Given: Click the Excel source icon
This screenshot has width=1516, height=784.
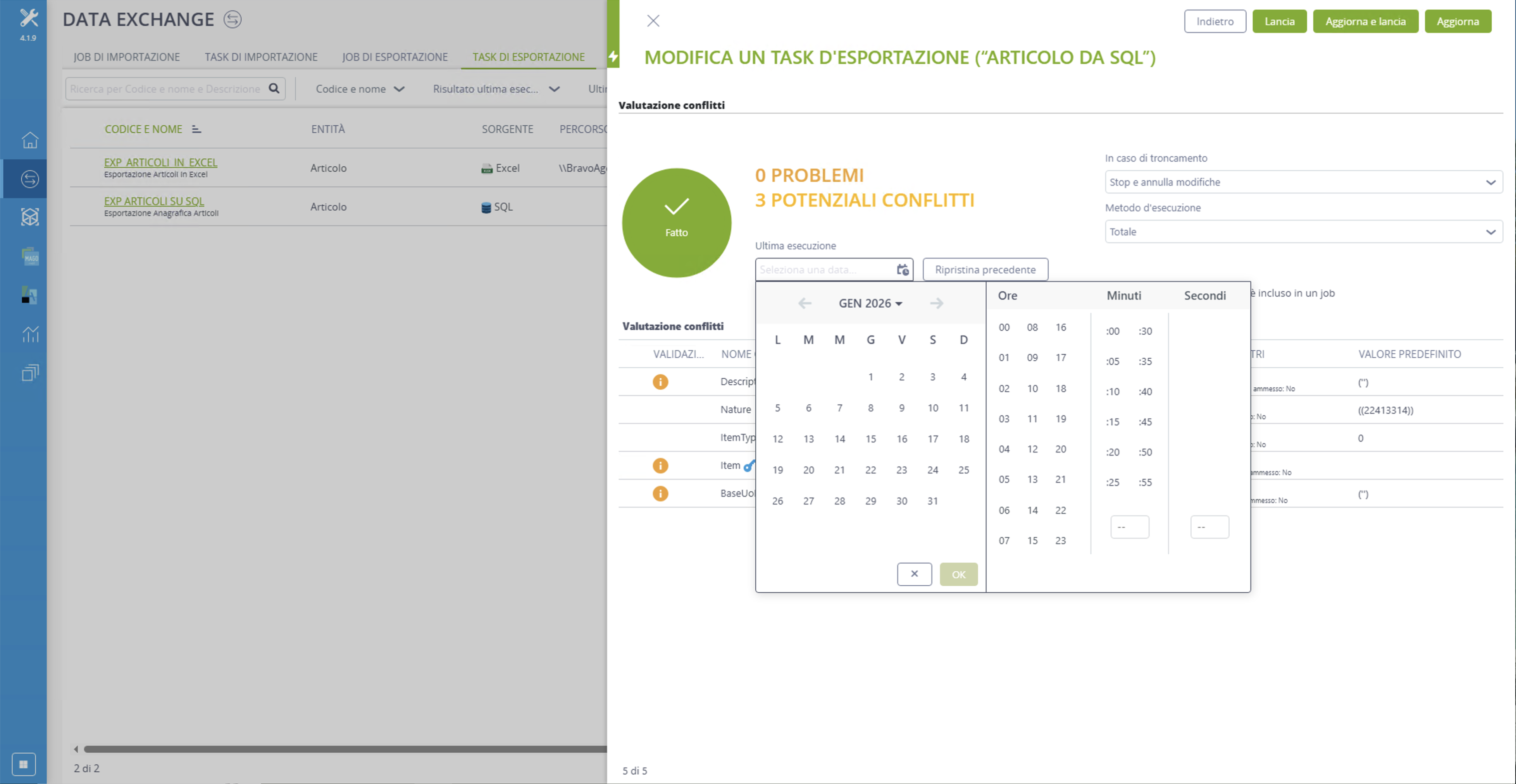Looking at the screenshot, I should [x=487, y=169].
